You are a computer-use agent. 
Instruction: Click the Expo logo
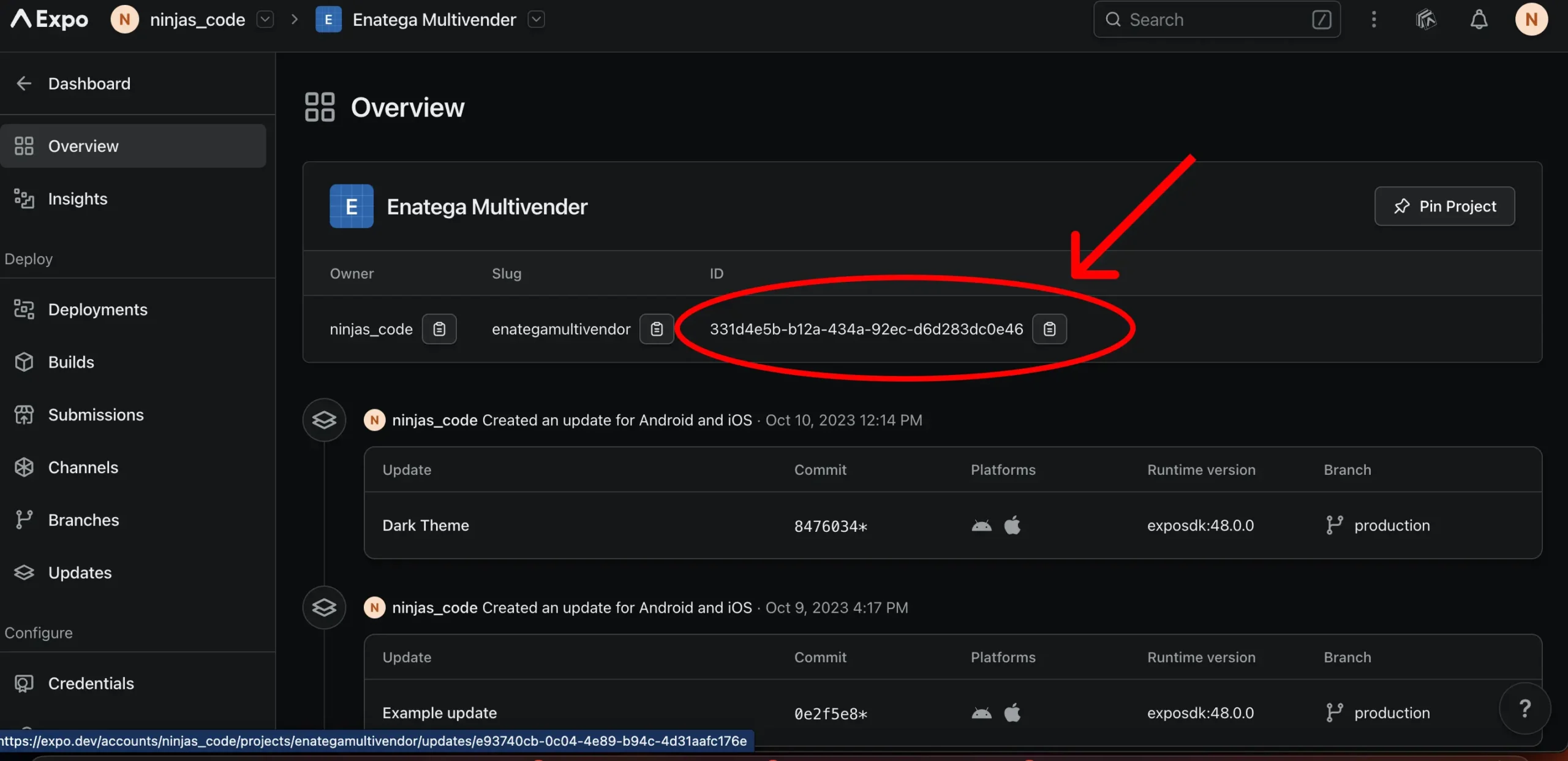click(x=50, y=20)
